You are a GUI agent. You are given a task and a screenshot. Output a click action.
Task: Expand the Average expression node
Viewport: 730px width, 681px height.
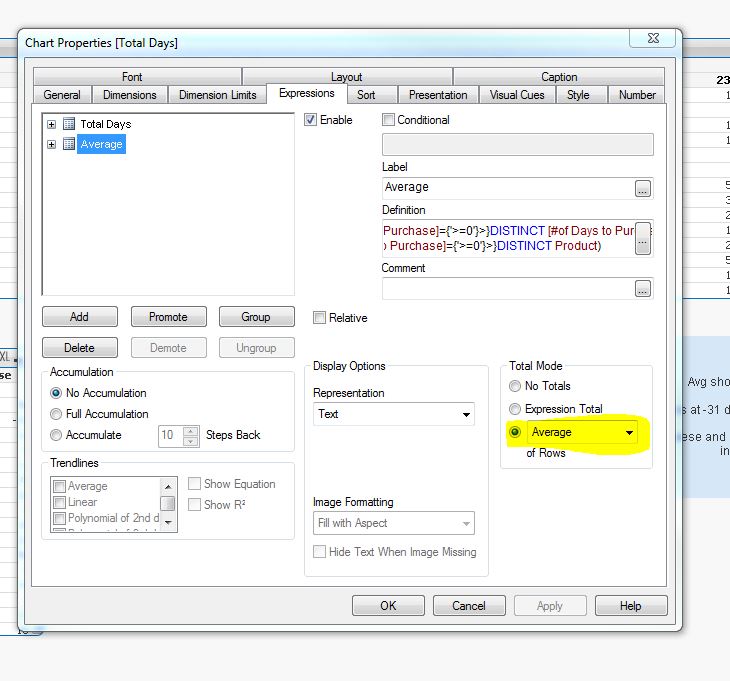click(52, 144)
